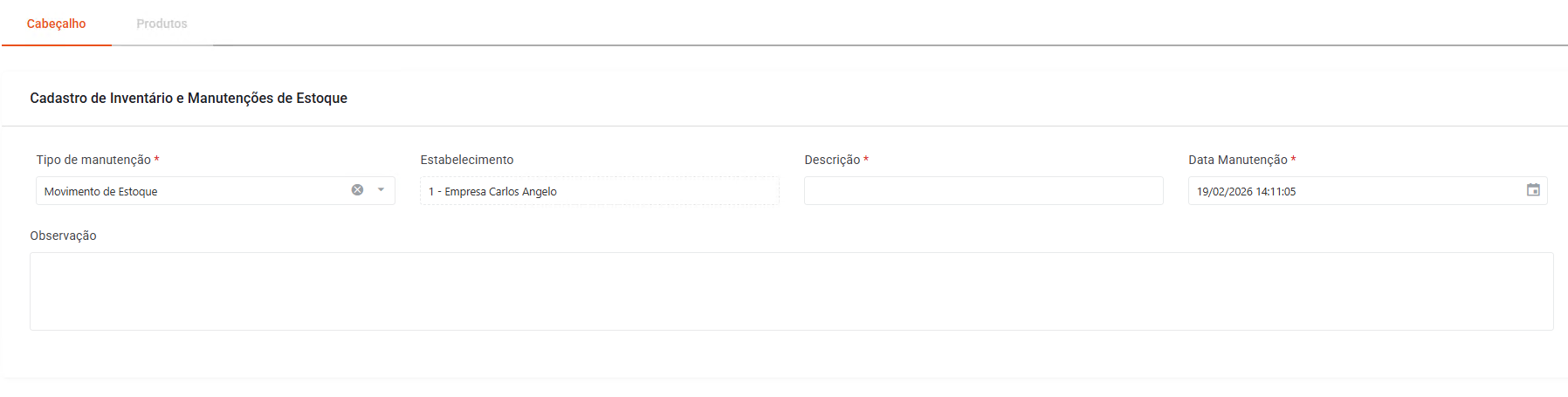Click the Descrição label text

(x=832, y=160)
